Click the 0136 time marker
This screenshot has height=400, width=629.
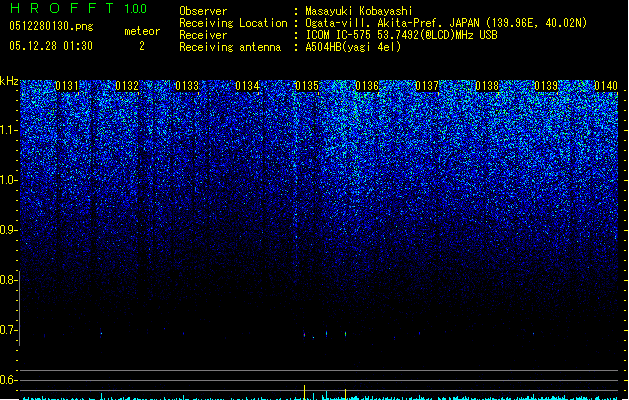click(x=367, y=86)
